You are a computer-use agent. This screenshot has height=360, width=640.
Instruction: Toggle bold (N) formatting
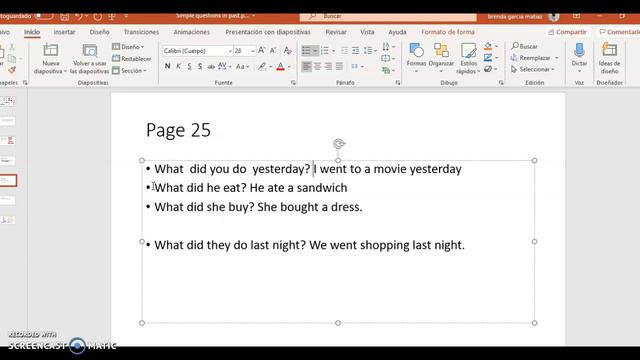pyautogui.click(x=167, y=66)
